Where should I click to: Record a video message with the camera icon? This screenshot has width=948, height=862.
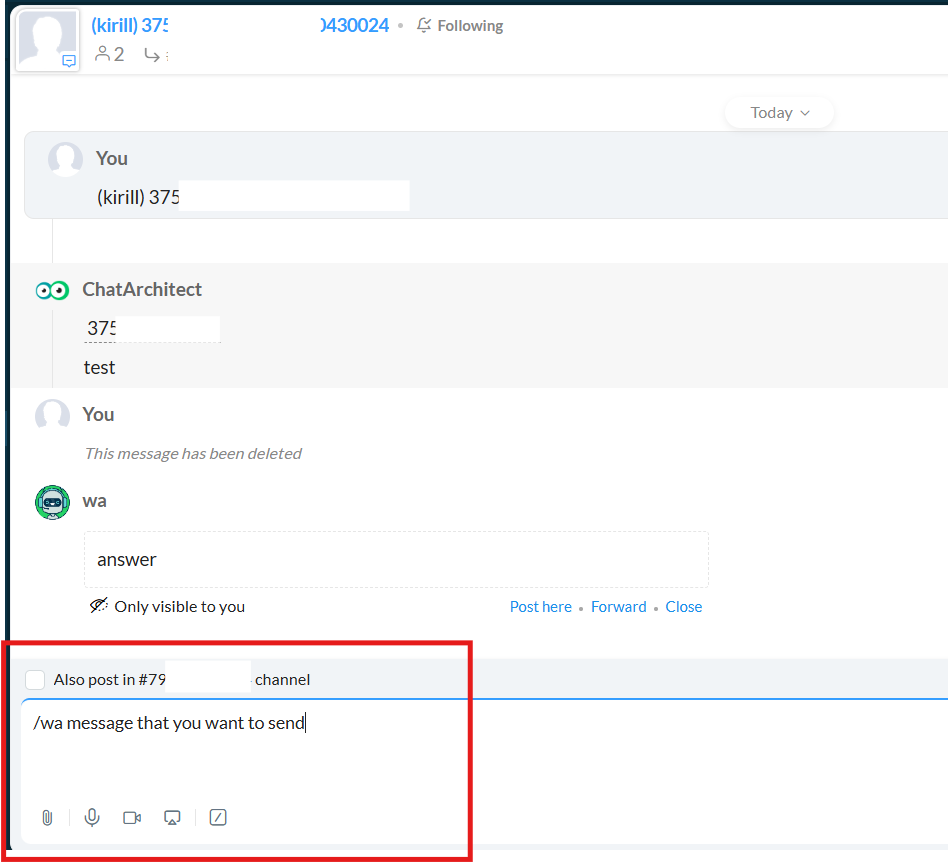132,818
